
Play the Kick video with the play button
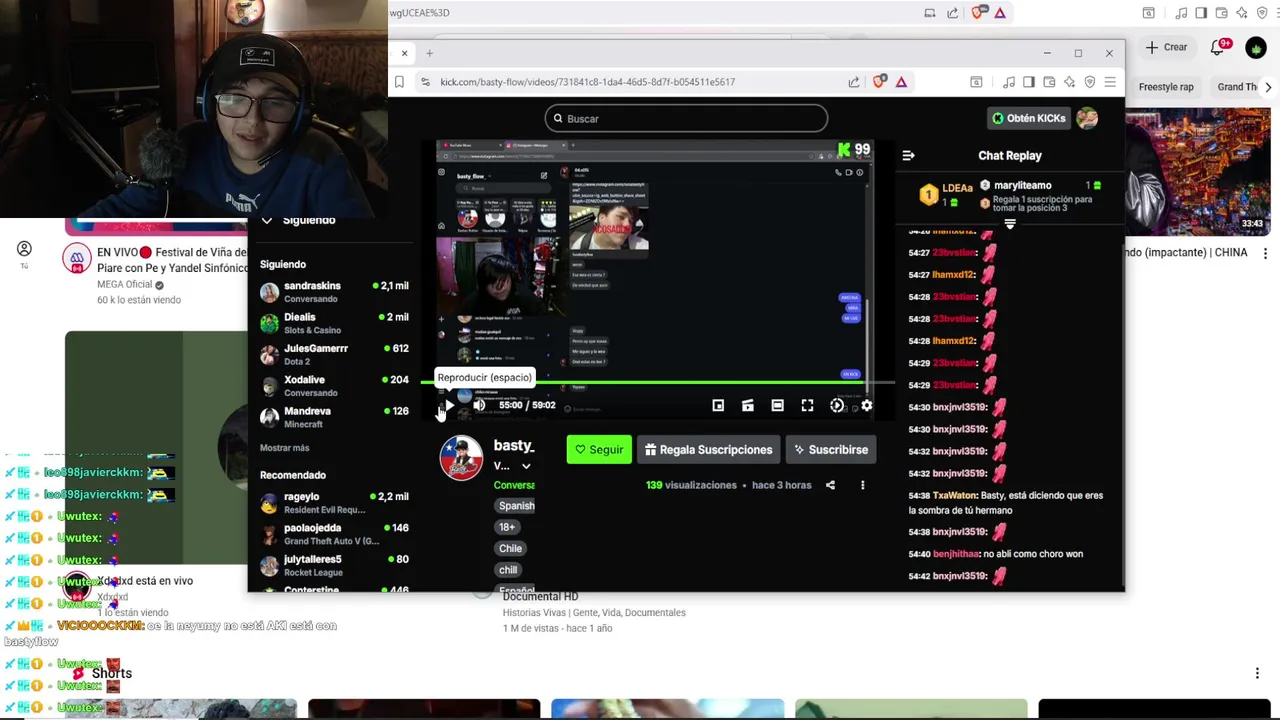(x=449, y=405)
